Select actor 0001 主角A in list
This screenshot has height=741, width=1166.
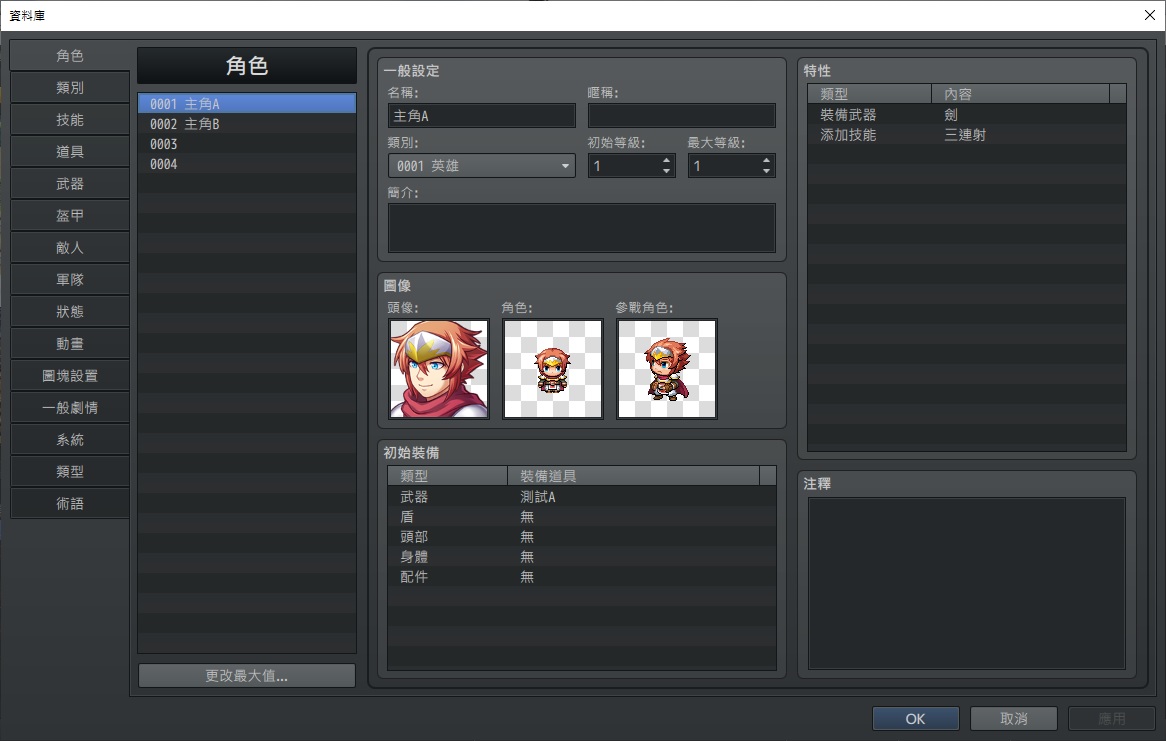pyautogui.click(x=247, y=103)
